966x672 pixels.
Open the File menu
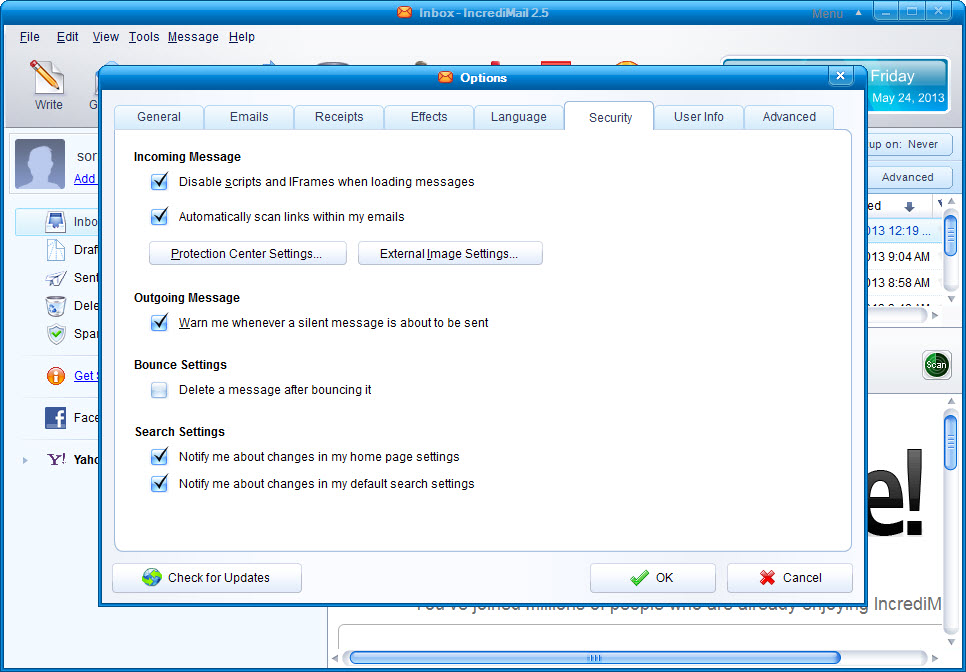click(30, 37)
